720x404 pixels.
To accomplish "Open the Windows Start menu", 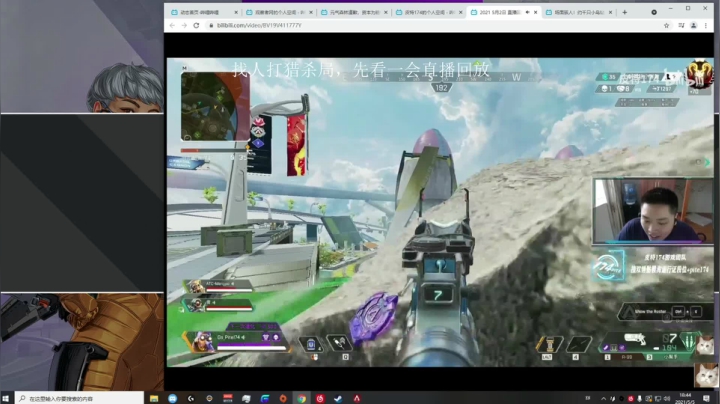I will [6, 398].
